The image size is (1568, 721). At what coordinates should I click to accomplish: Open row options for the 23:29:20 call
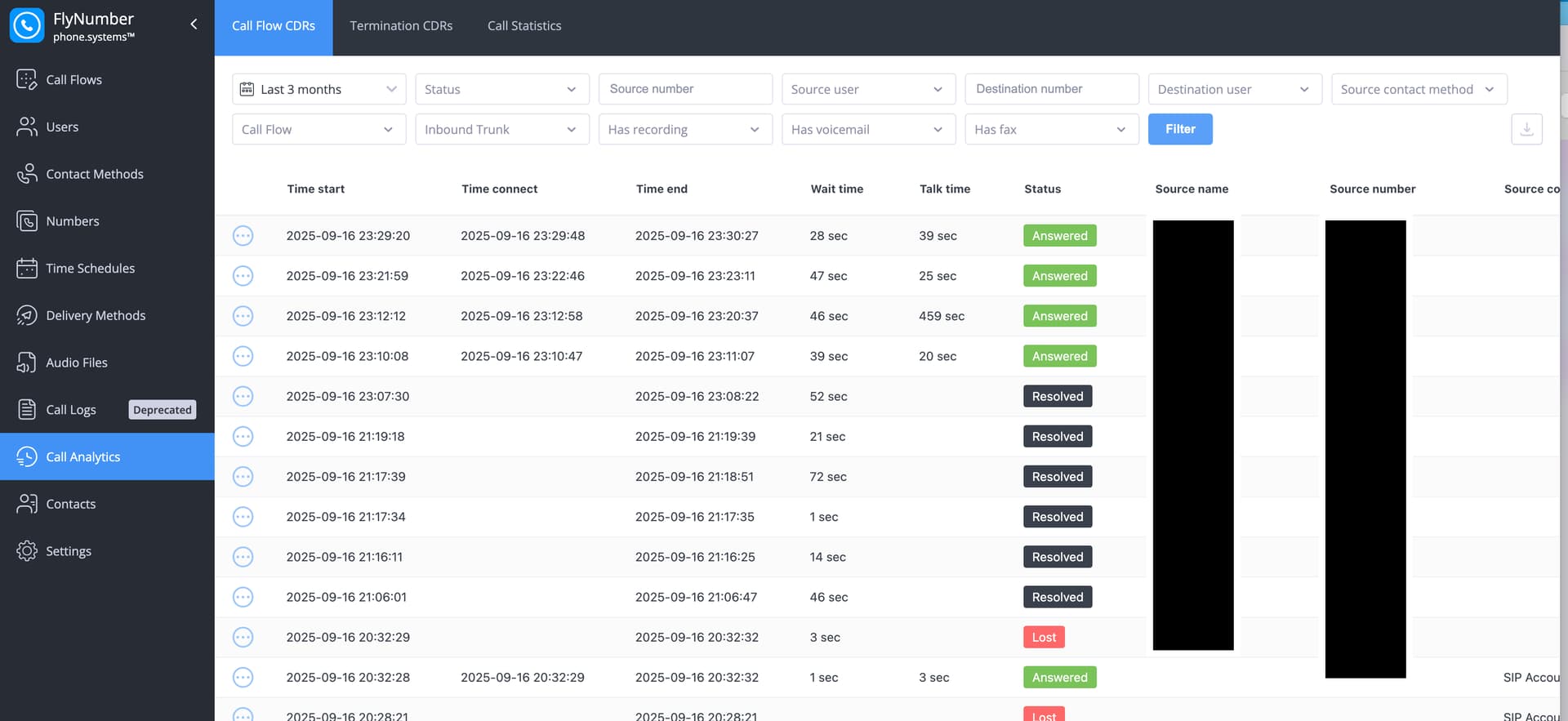243,236
